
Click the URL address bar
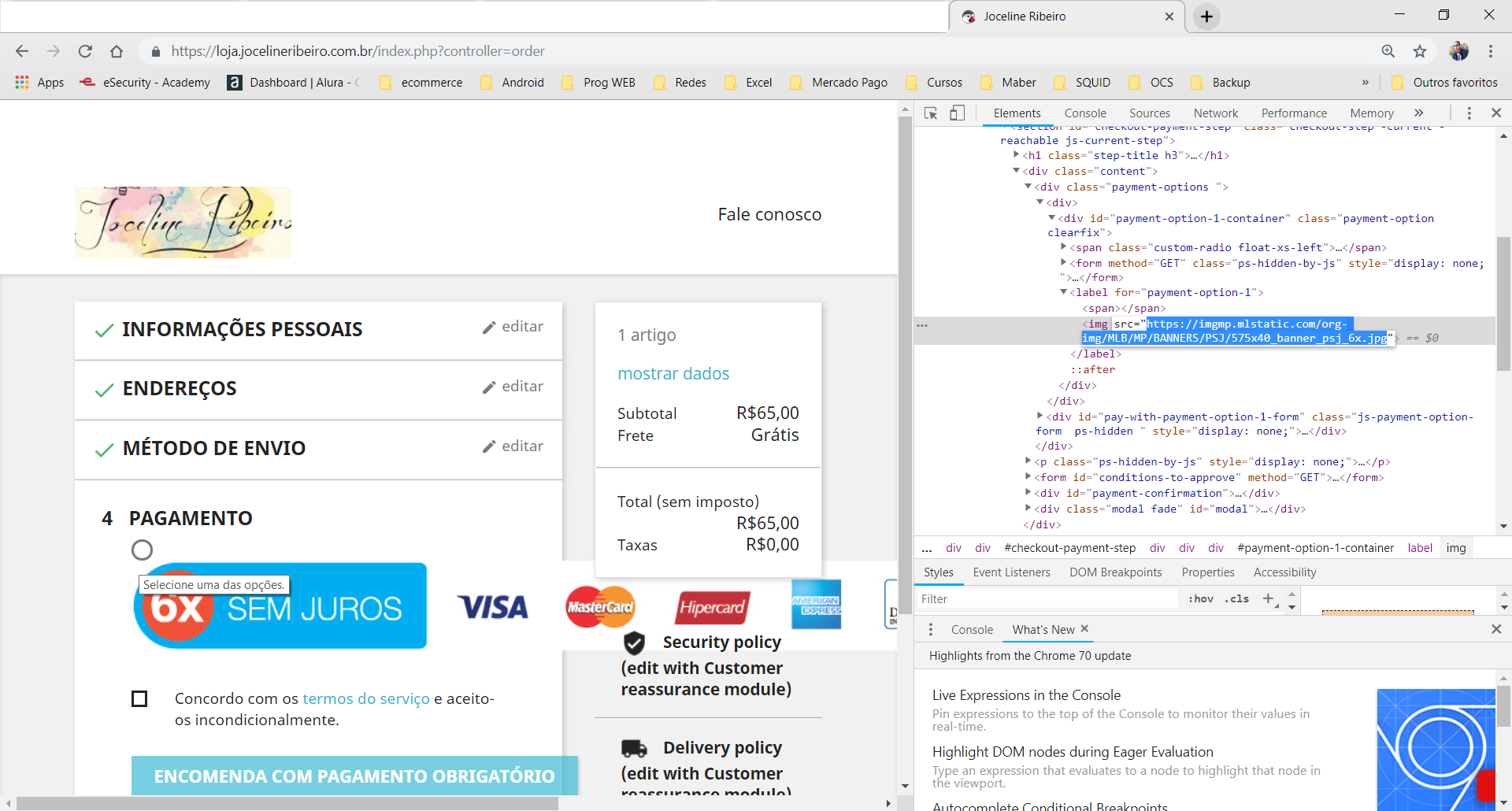(x=756, y=51)
